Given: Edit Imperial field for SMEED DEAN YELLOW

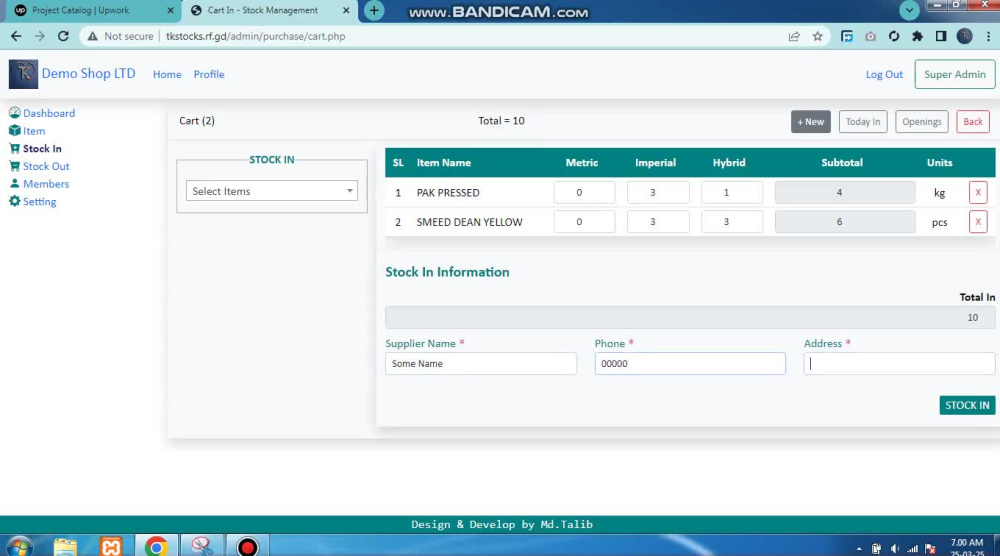Looking at the screenshot, I should pos(658,222).
